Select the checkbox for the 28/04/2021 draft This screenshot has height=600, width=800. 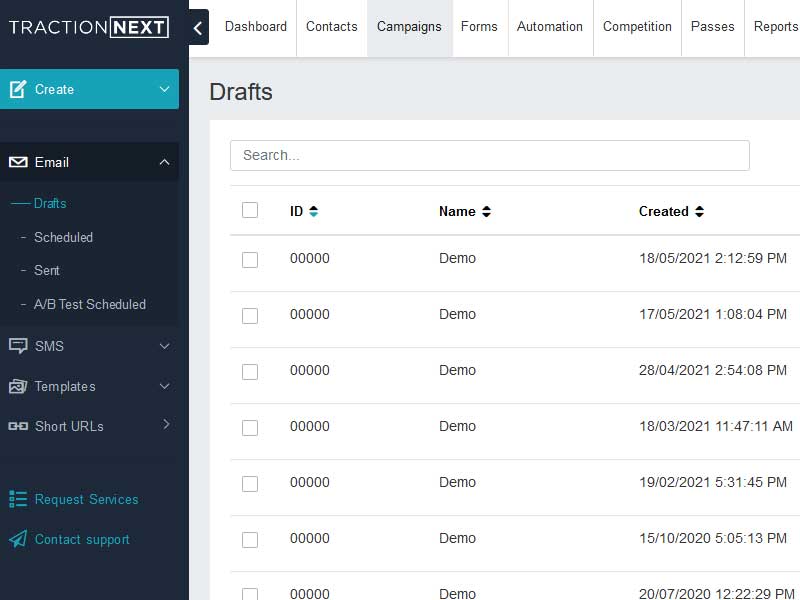(x=250, y=371)
